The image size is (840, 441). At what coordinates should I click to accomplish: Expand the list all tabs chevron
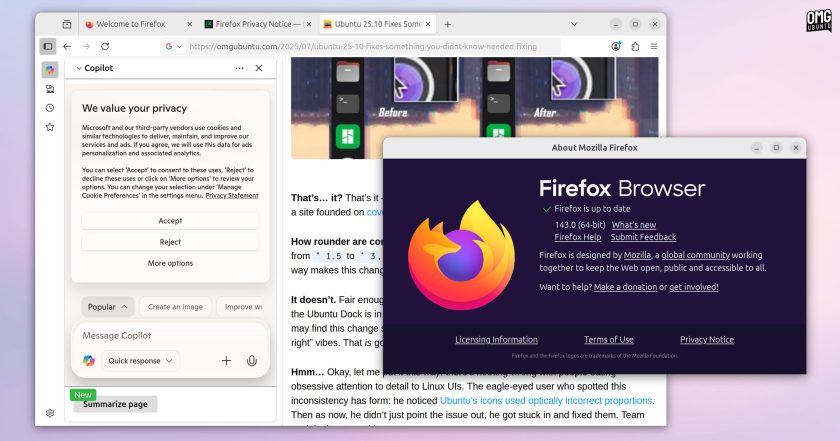pos(574,24)
